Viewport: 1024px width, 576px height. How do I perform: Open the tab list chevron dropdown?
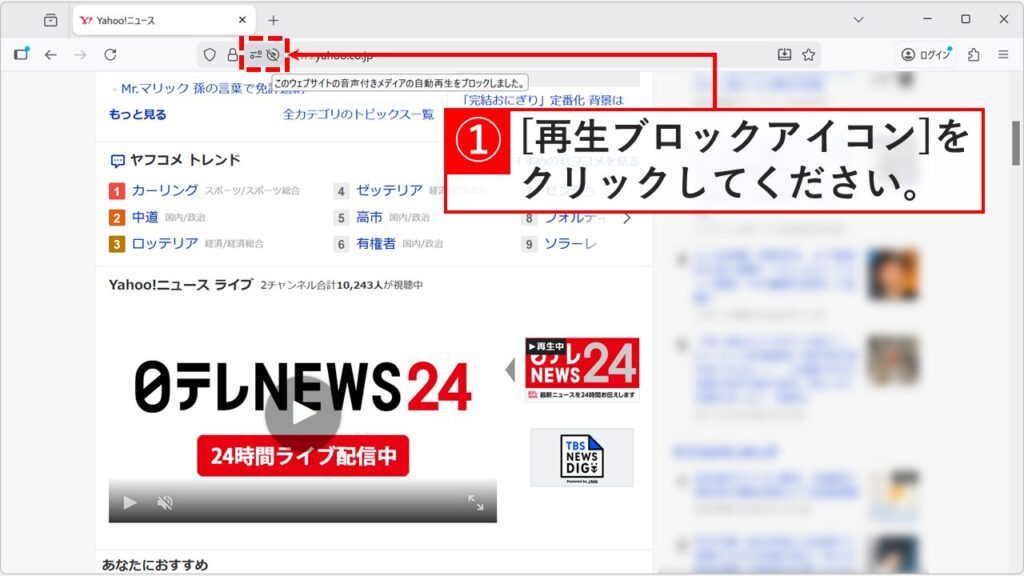[x=858, y=18]
